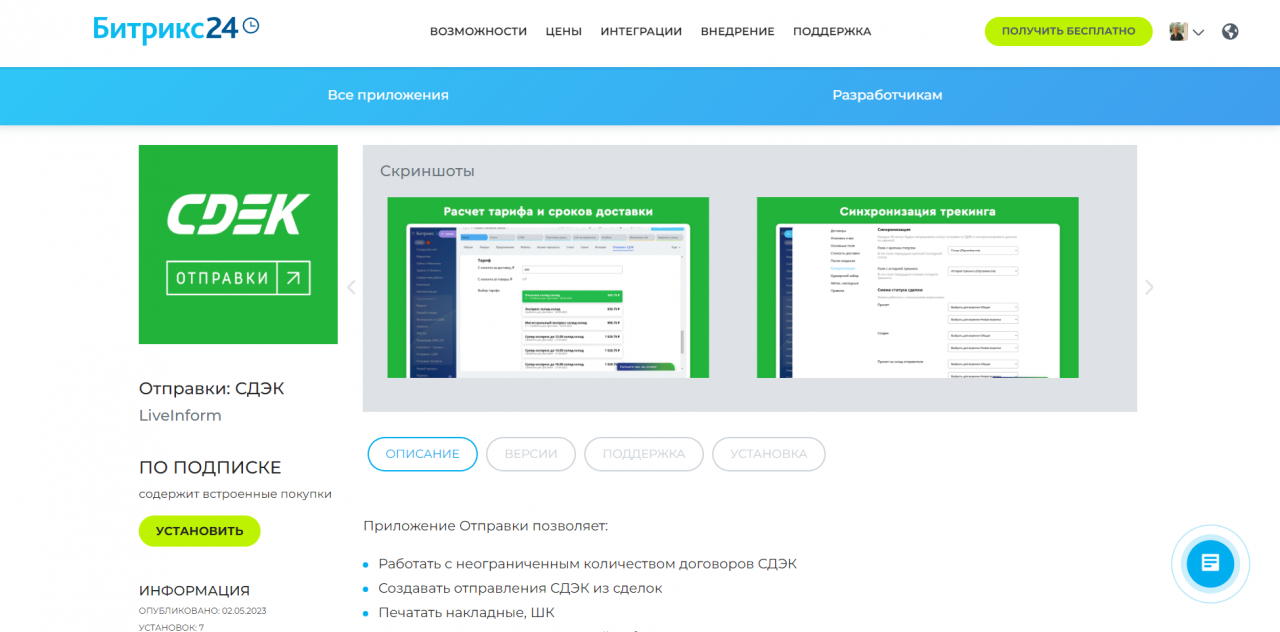The height and width of the screenshot is (632, 1280).
Task: Show previous screenshot with left arrow
Action: 351,287
